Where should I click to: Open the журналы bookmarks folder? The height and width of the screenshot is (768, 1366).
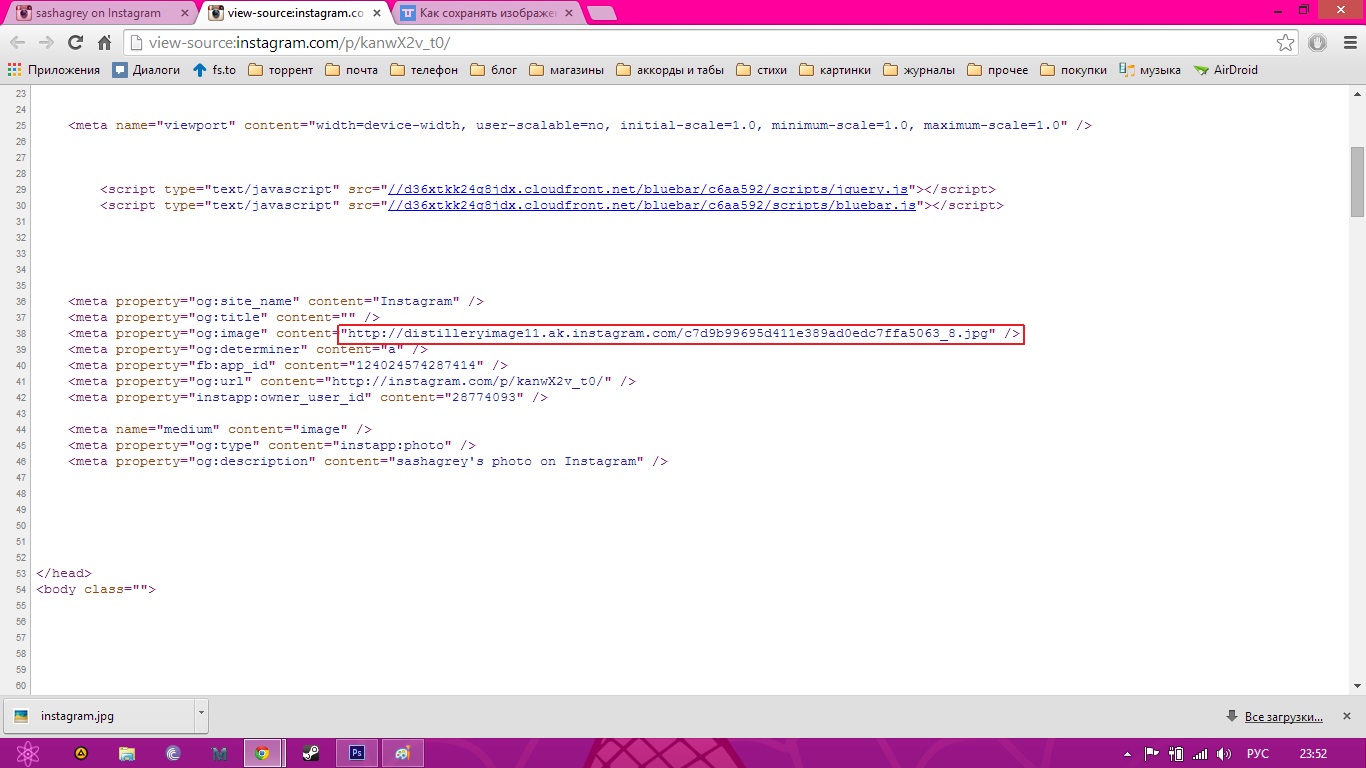pyautogui.click(x=918, y=70)
